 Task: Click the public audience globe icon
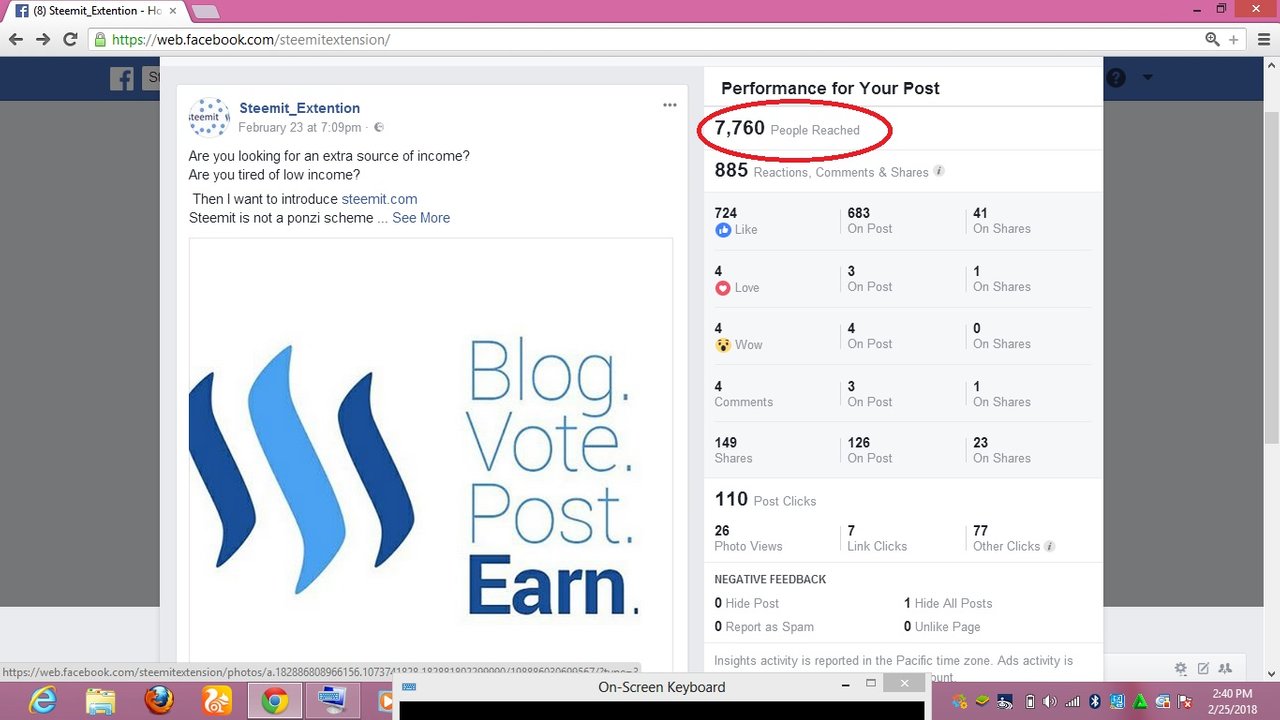[x=379, y=128]
